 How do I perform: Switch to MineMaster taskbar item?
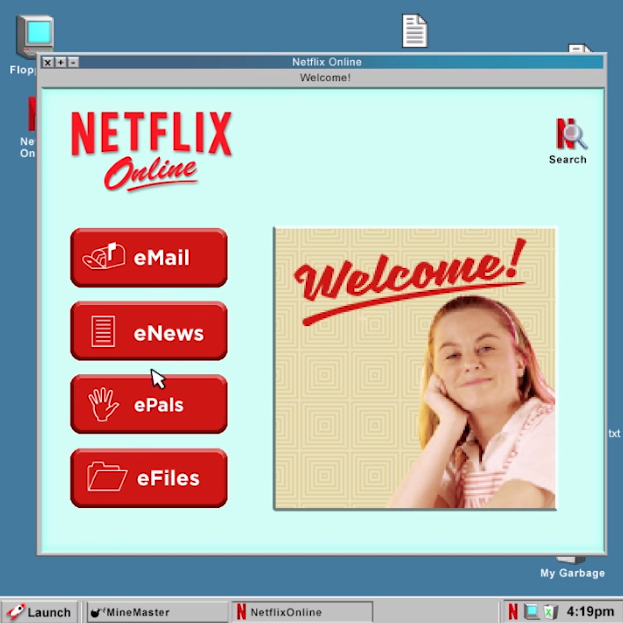(157, 612)
